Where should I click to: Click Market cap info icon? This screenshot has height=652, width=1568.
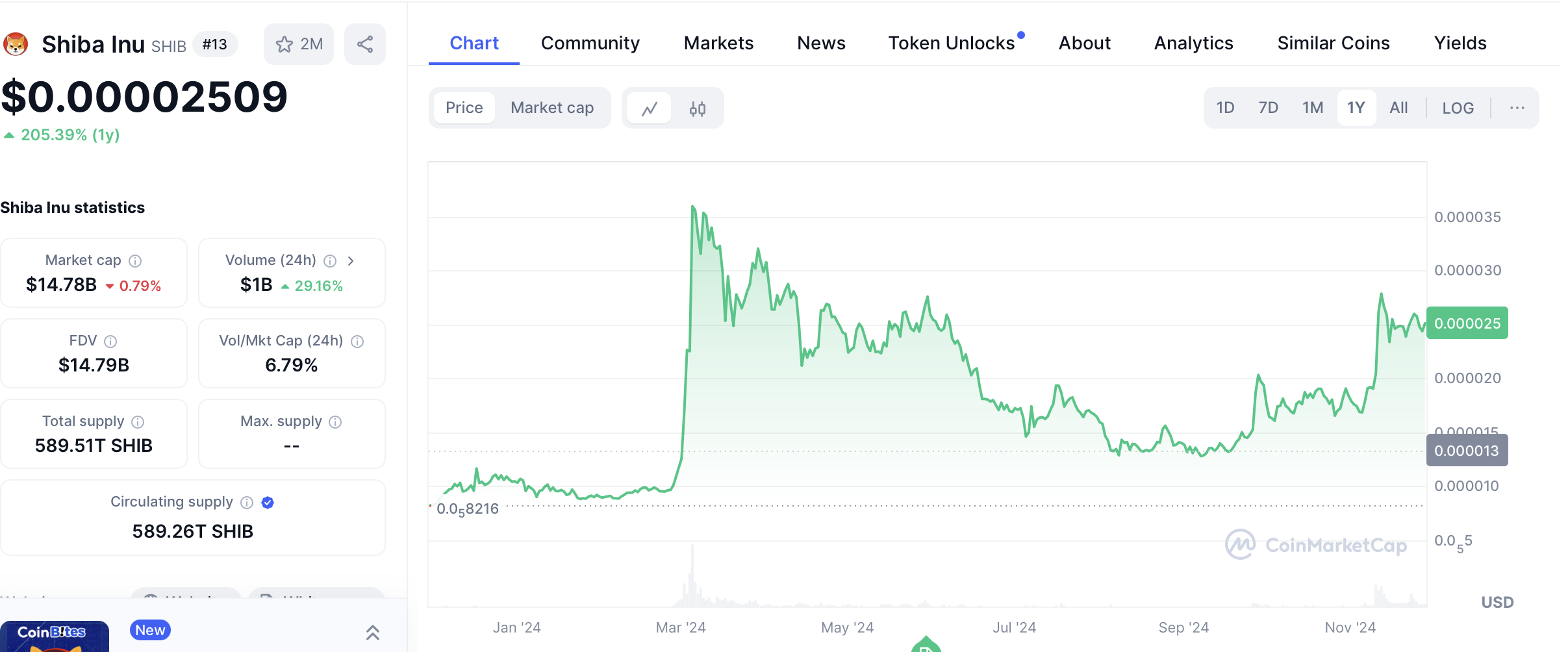pos(135,261)
